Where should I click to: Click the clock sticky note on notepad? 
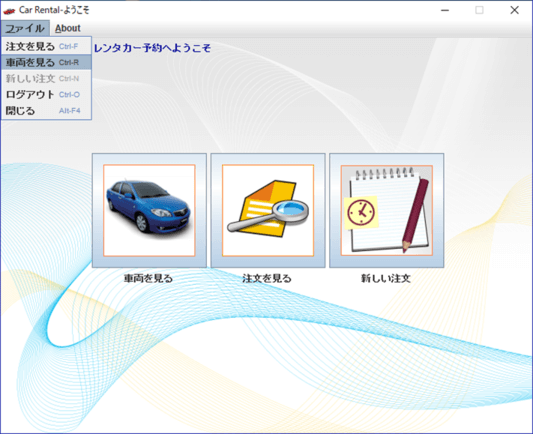click(361, 212)
